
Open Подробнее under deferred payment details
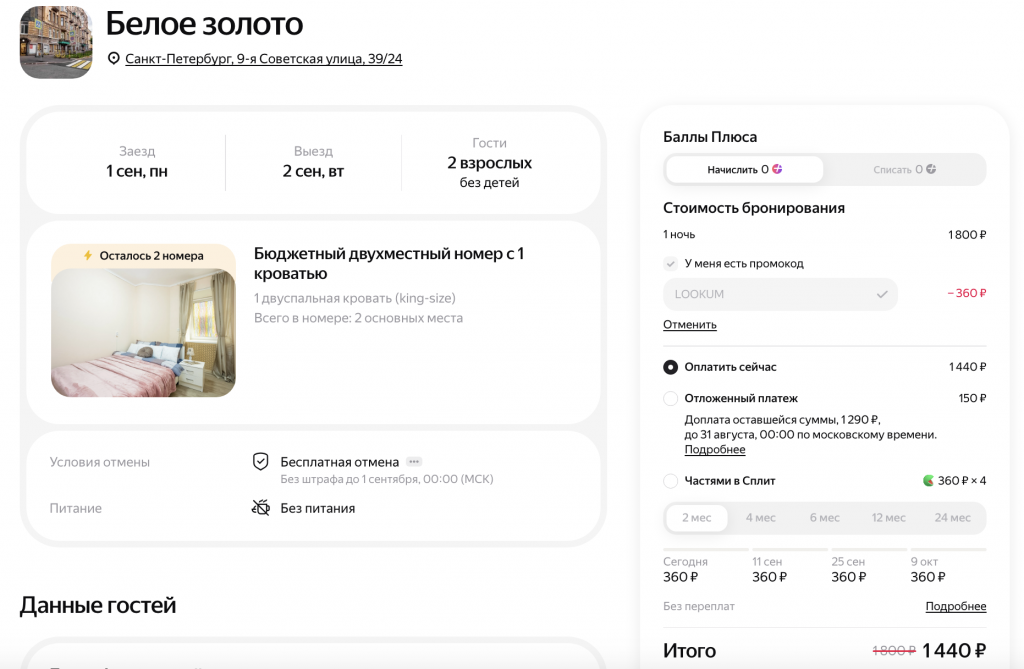714,449
